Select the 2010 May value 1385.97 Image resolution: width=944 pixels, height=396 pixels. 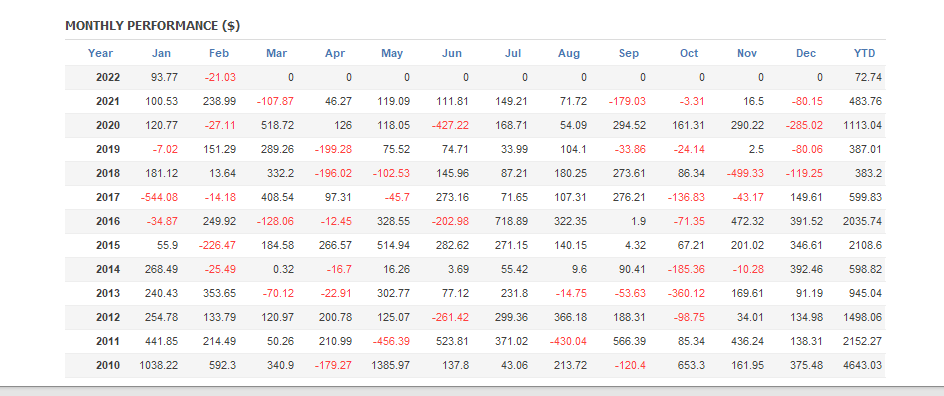390,365
